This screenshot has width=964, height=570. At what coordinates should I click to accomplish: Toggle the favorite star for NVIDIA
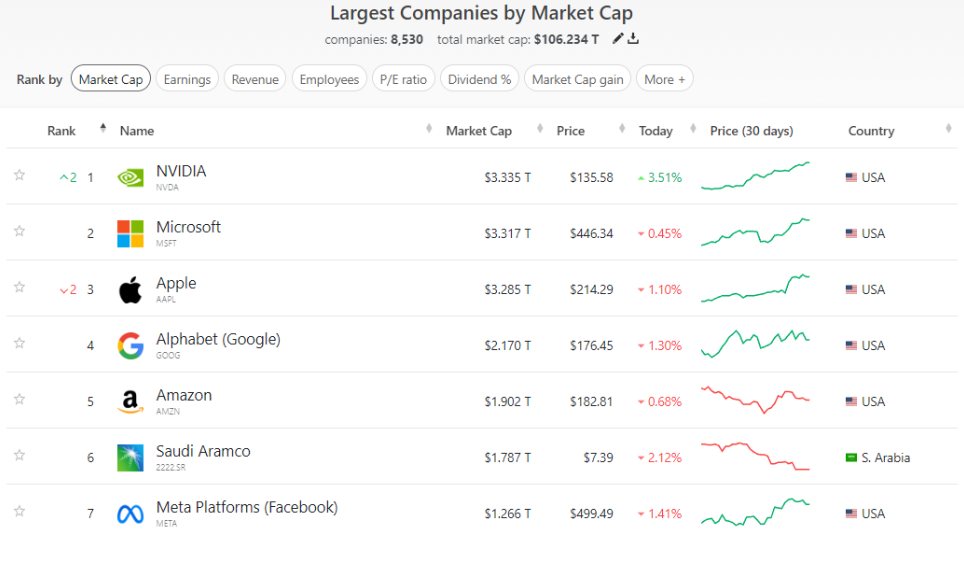[19, 176]
